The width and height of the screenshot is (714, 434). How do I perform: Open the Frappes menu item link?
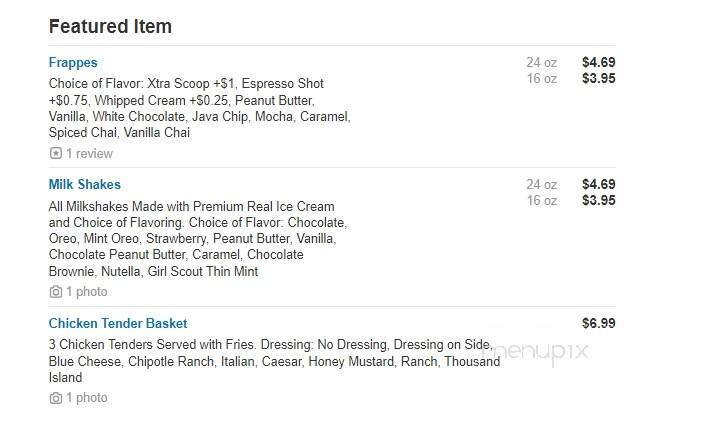pos(73,62)
